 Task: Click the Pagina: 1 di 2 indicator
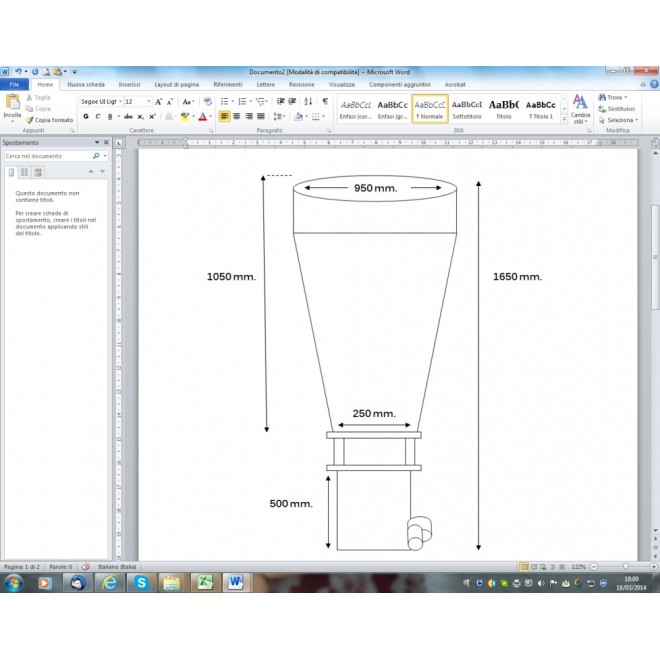(x=22, y=567)
